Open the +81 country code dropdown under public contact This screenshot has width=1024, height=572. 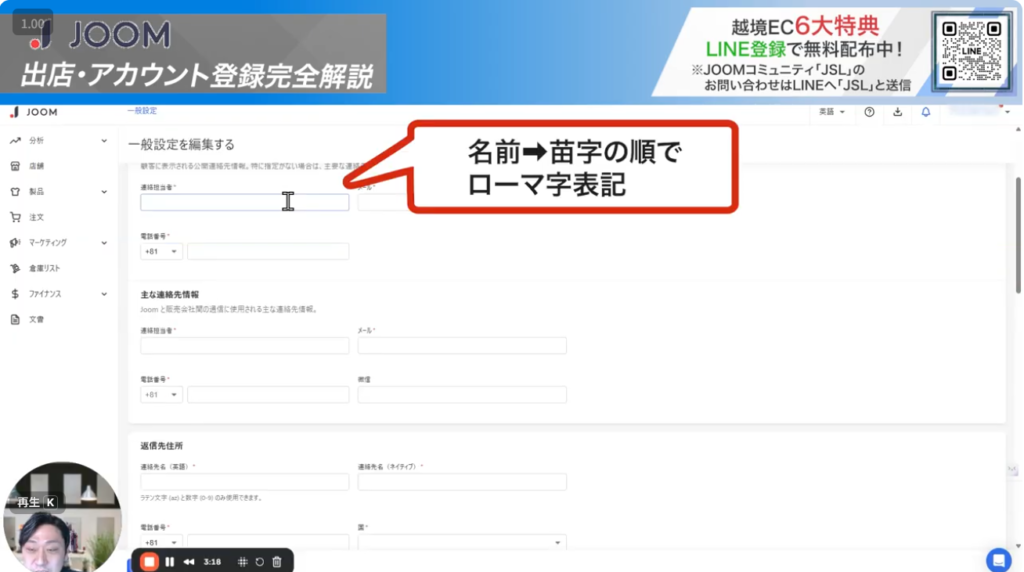point(162,252)
